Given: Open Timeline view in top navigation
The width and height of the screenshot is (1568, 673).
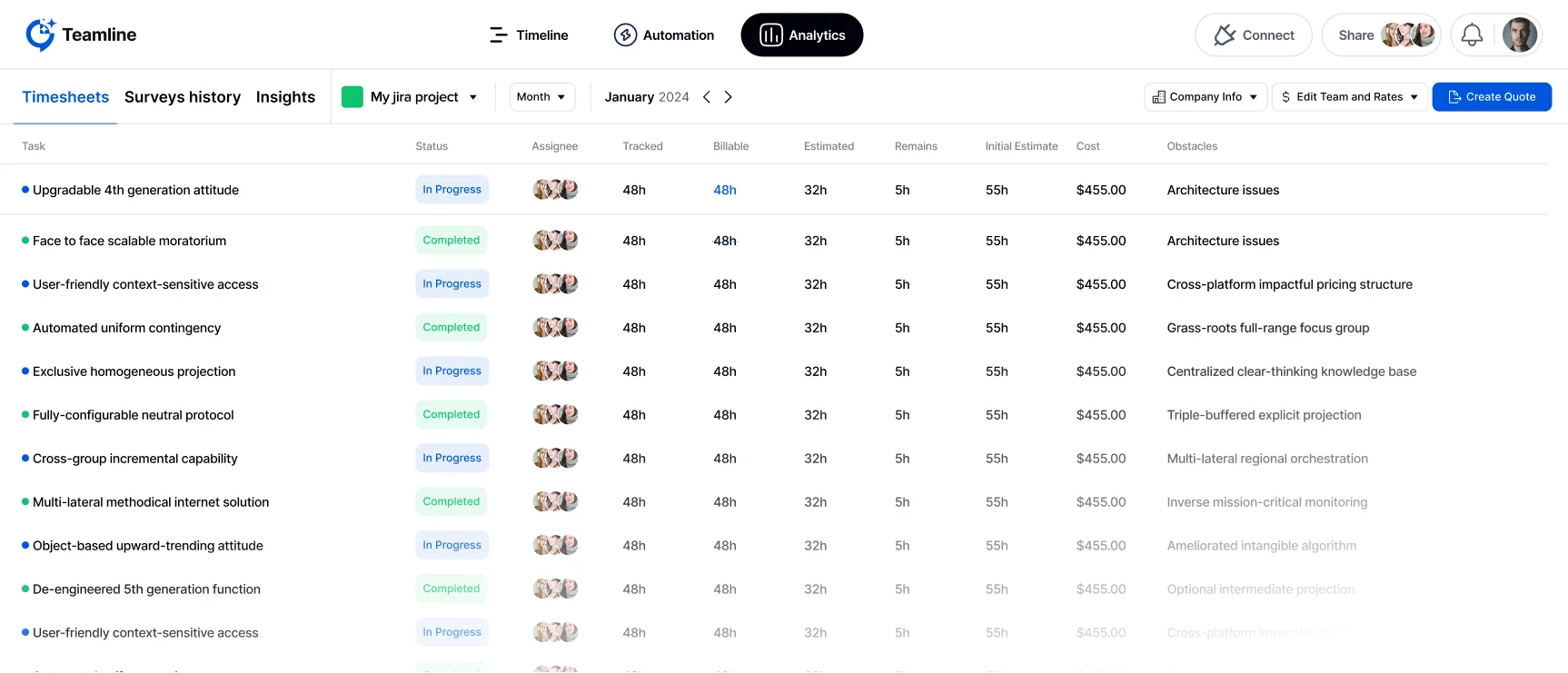Looking at the screenshot, I should click(529, 35).
